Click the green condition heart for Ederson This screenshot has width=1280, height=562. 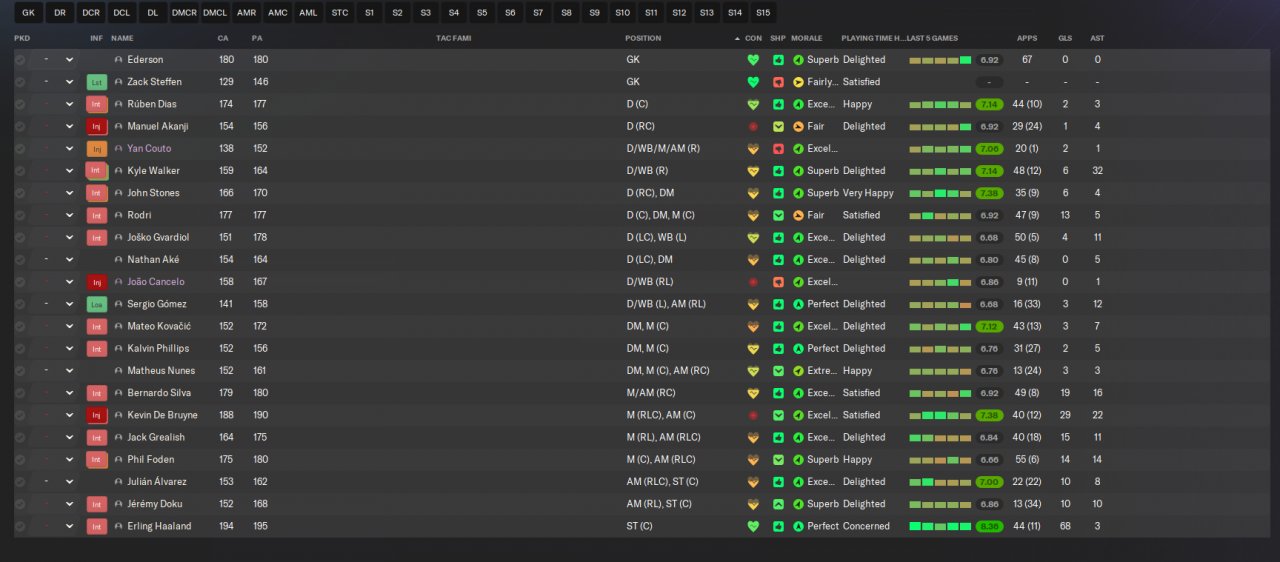coord(753,60)
